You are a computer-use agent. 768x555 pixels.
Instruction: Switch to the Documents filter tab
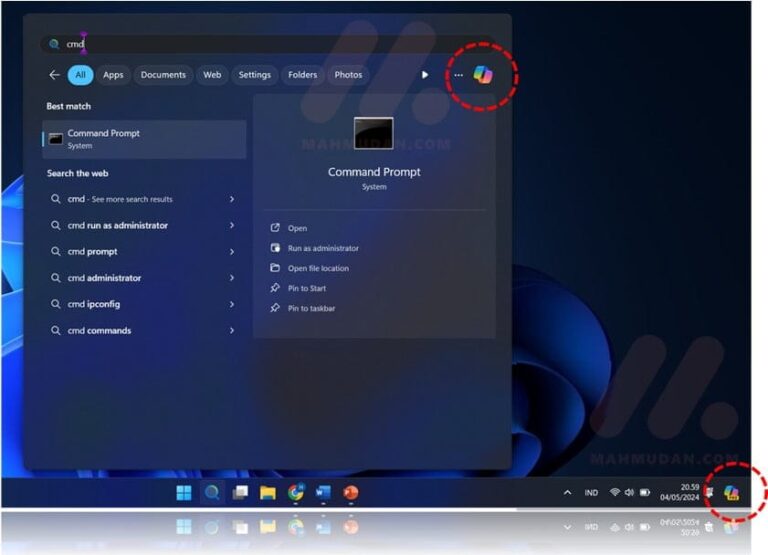(163, 75)
